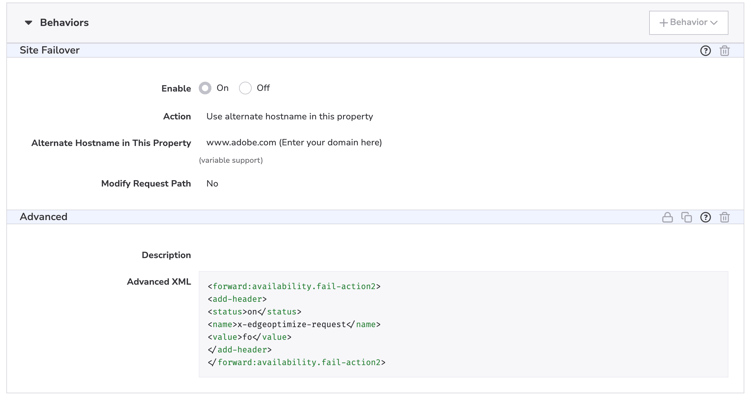This screenshot has height=399, width=750.
Task: Click the 'Enable' field label
Action: click(x=176, y=89)
